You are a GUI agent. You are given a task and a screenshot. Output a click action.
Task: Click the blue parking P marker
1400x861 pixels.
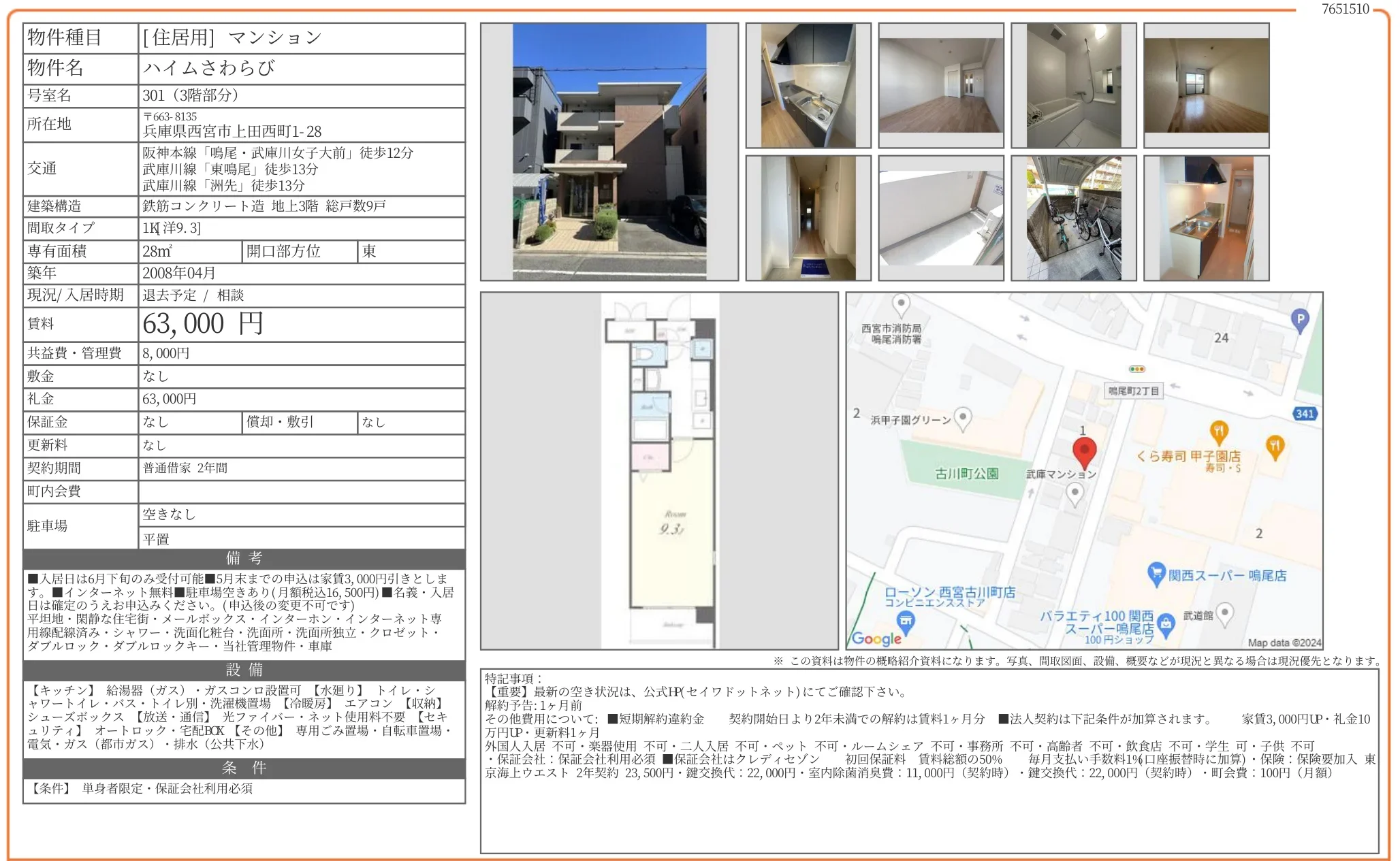[x=1300, y=319]
